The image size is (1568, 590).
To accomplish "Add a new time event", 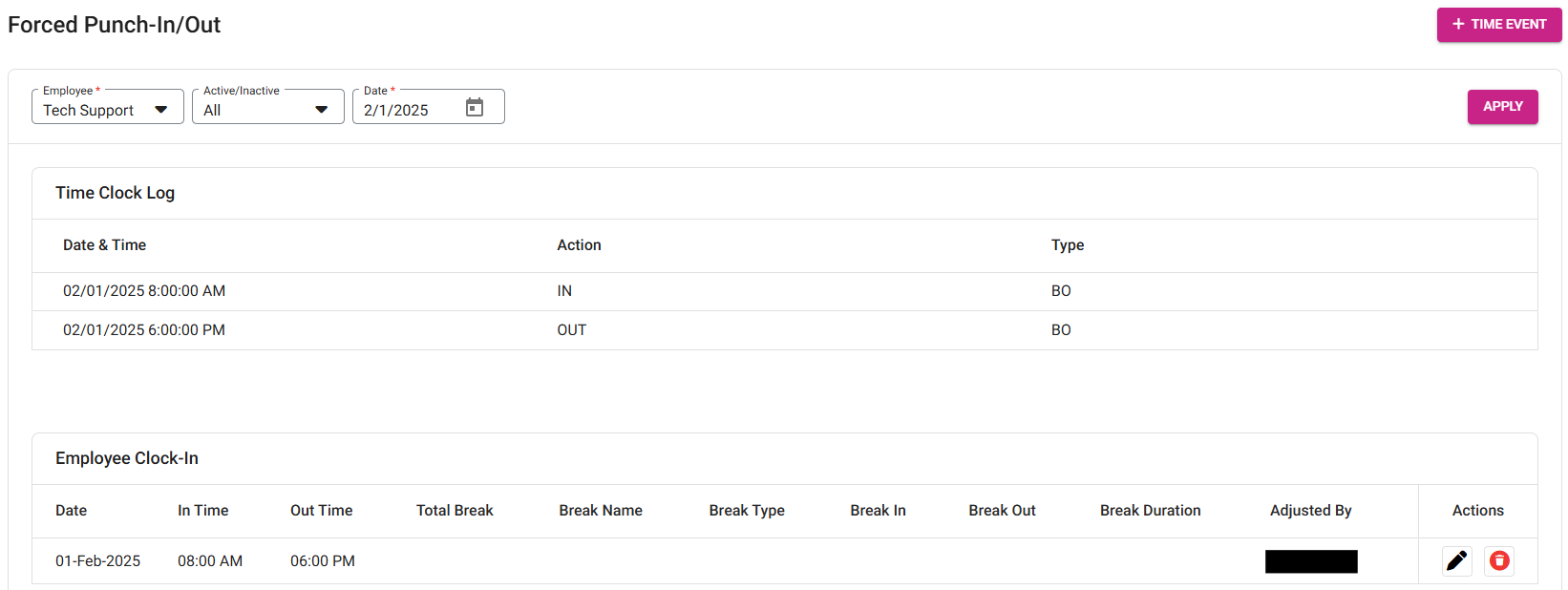I will click(1498, 25).
